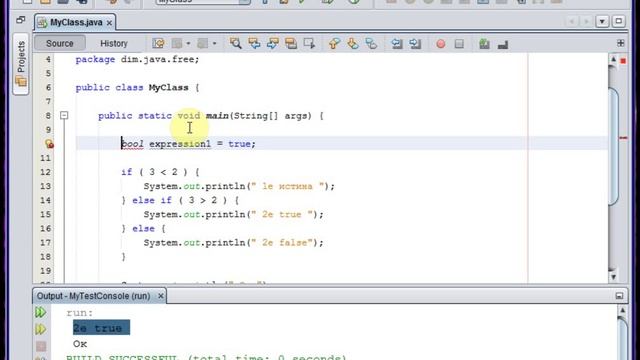
Task: Click line number 12 in gutter
Action: click(45, 172)
